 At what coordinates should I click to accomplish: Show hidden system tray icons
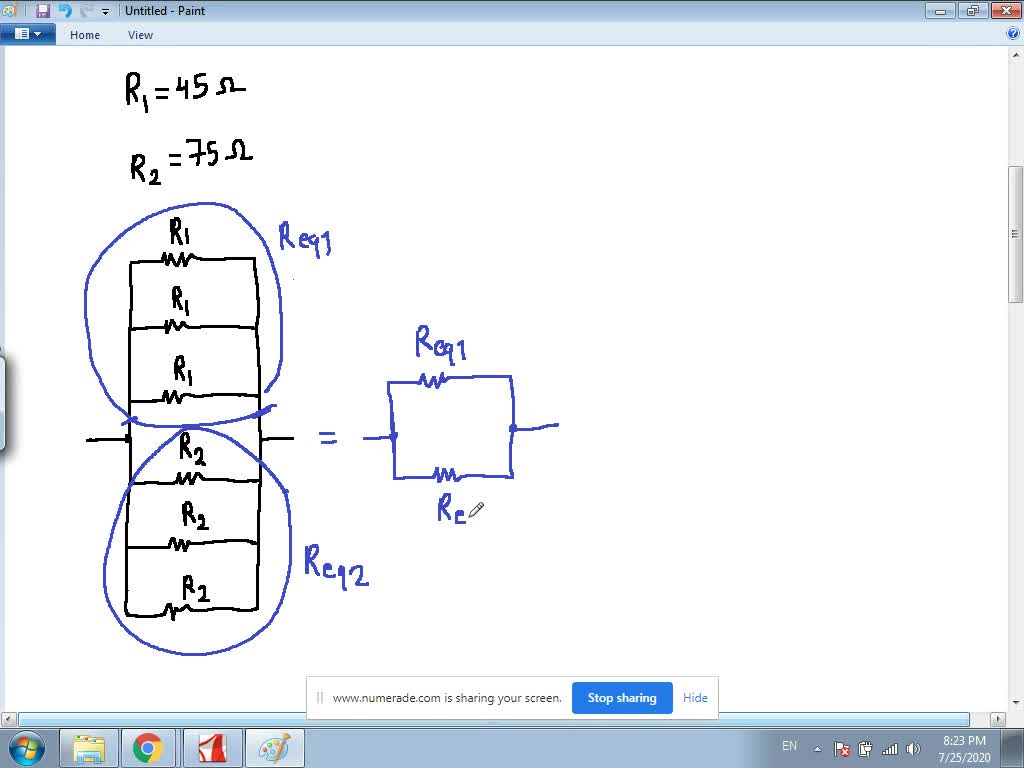pyautogui.click(x=816, y=747)
